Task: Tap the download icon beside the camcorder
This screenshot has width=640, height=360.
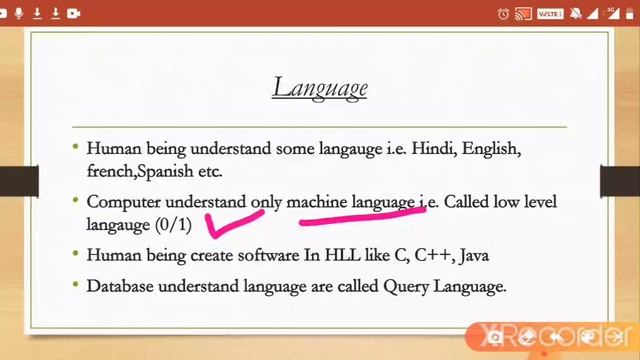Action: click(x=56, y=13)
